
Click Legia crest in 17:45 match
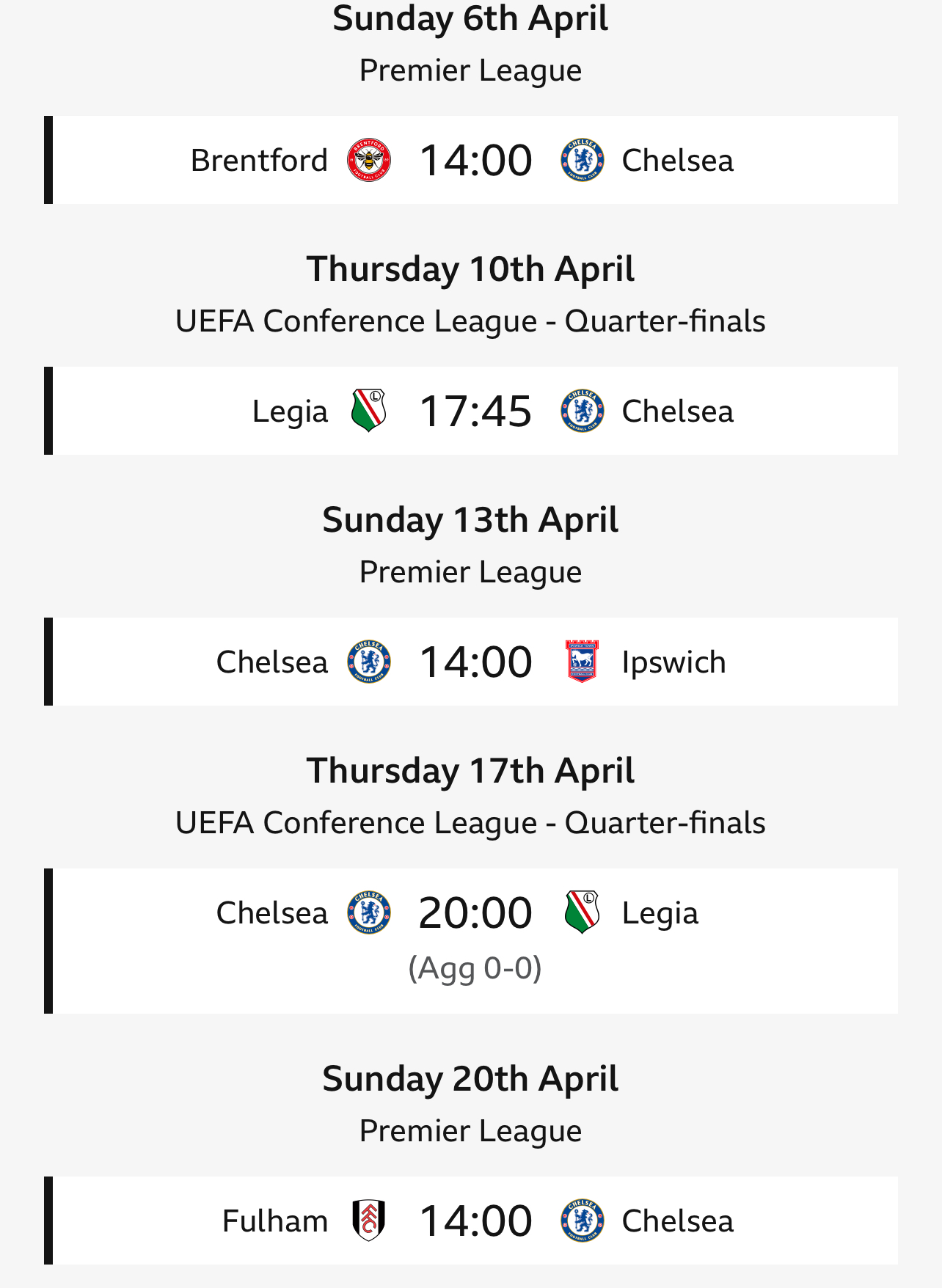[369, 411]
